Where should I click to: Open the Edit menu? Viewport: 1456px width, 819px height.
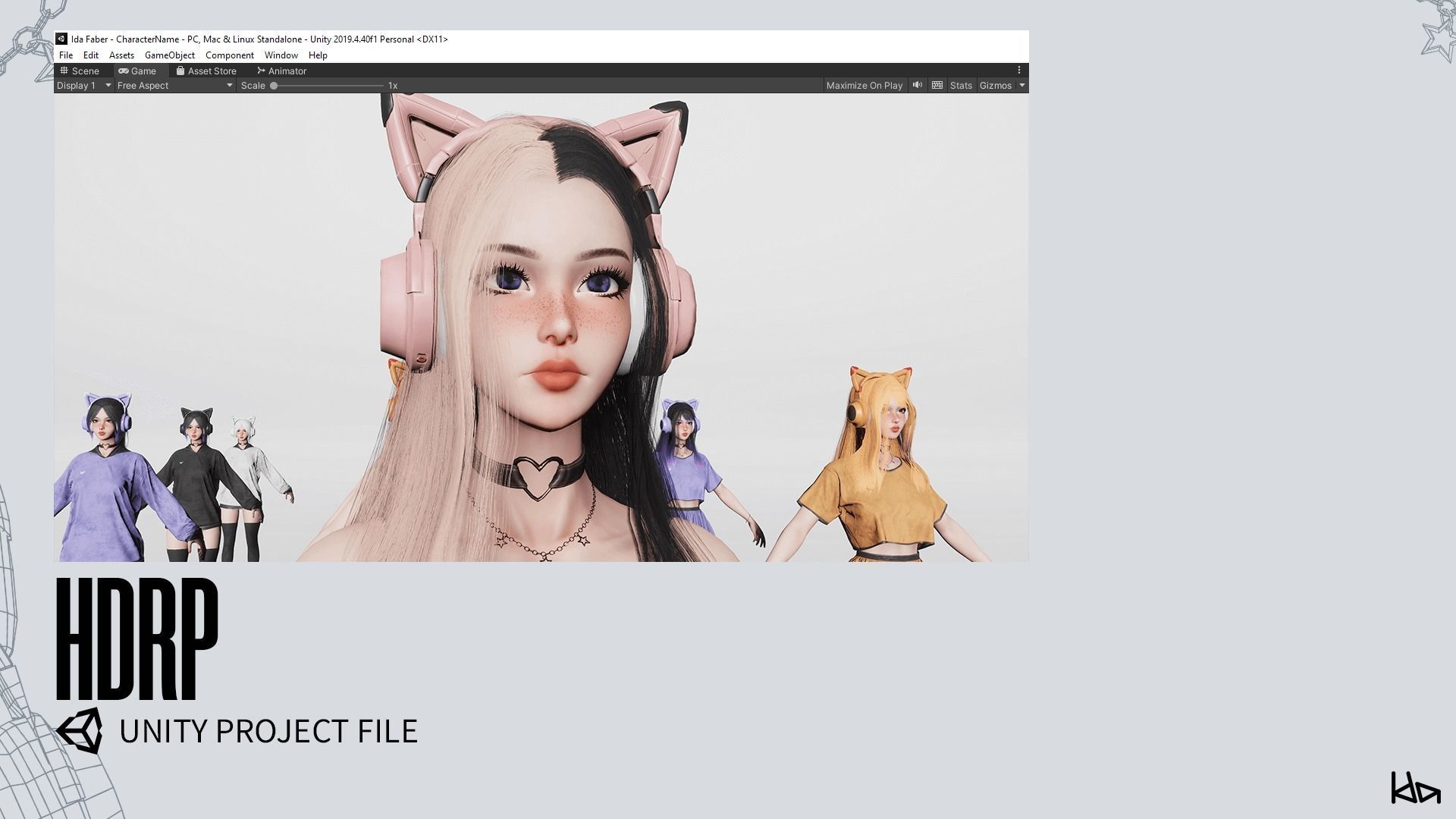point(90,55)
